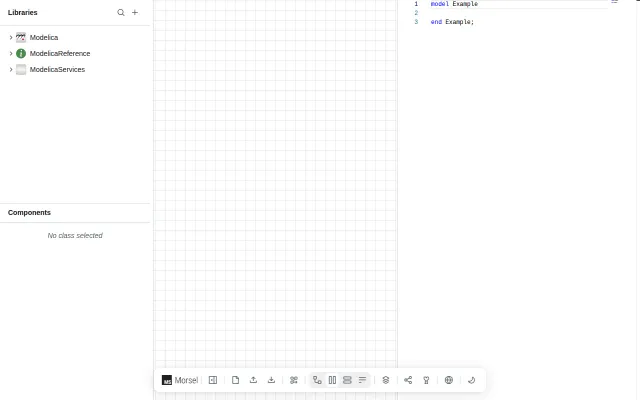Switch to side-by-side split view
640x400 pixels.
(x=332, y=380)
